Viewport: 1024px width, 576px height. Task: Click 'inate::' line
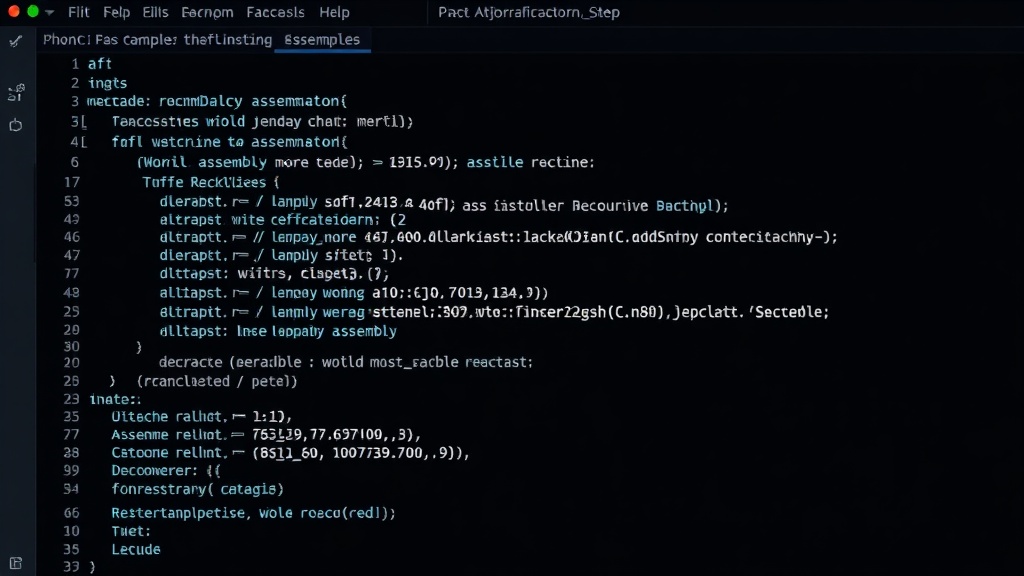click(x=115, y=399)
